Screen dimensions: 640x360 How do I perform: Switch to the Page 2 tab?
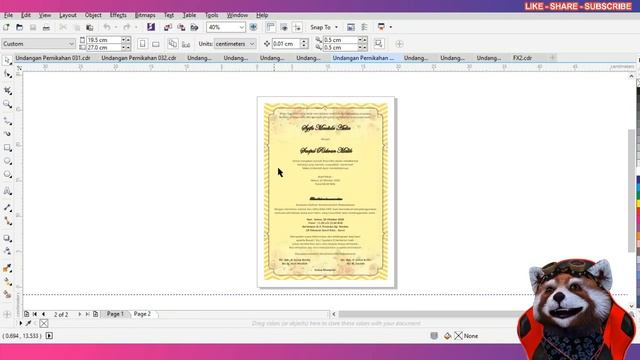pyautogui.click(x=142, y=314)
